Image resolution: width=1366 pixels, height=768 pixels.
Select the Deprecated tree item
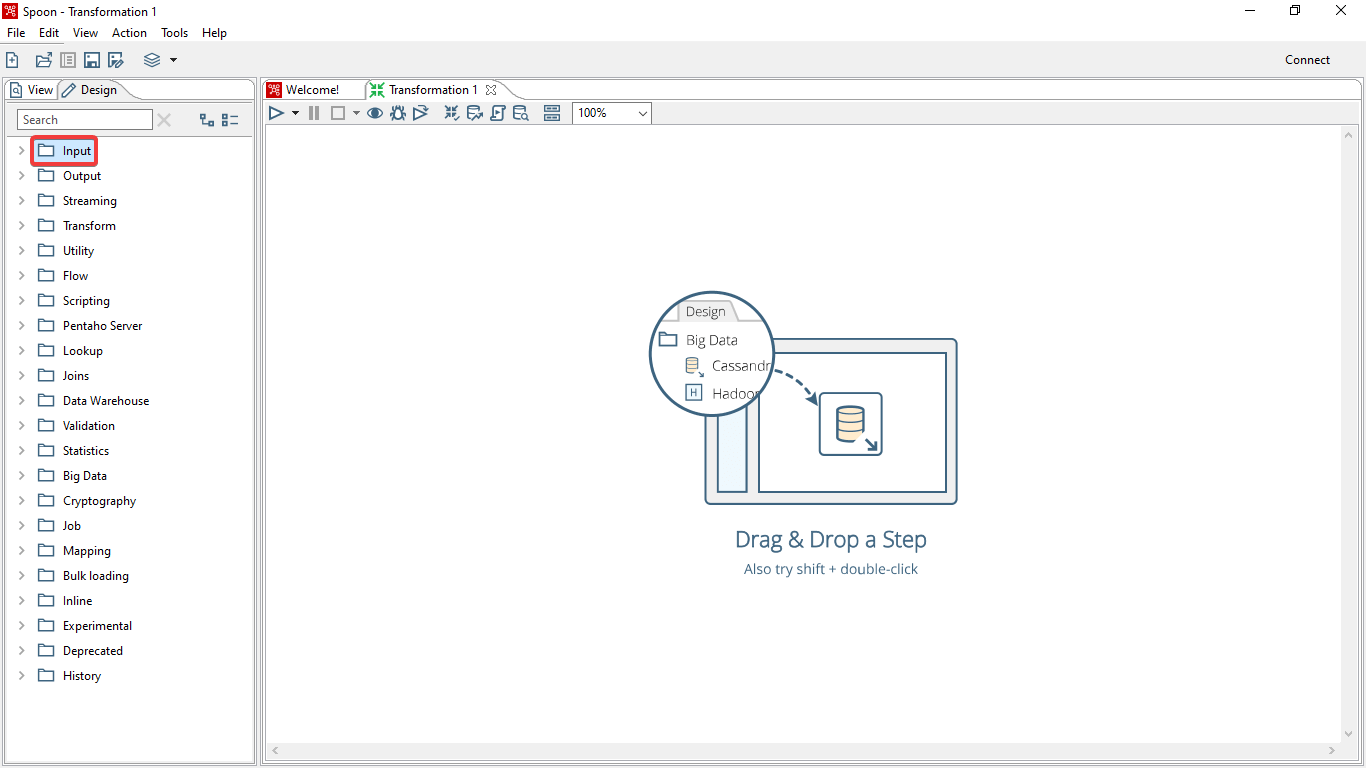[80, 651]
